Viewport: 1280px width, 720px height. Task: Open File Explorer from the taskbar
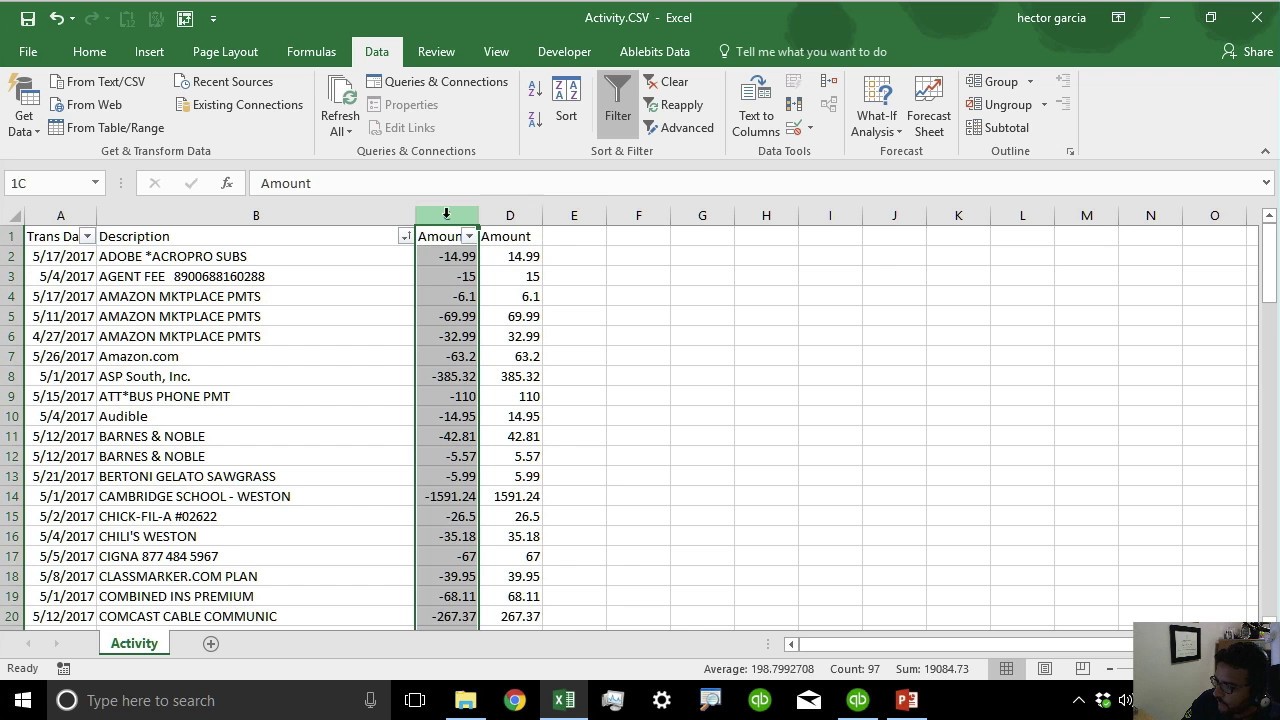coord(465,700)
